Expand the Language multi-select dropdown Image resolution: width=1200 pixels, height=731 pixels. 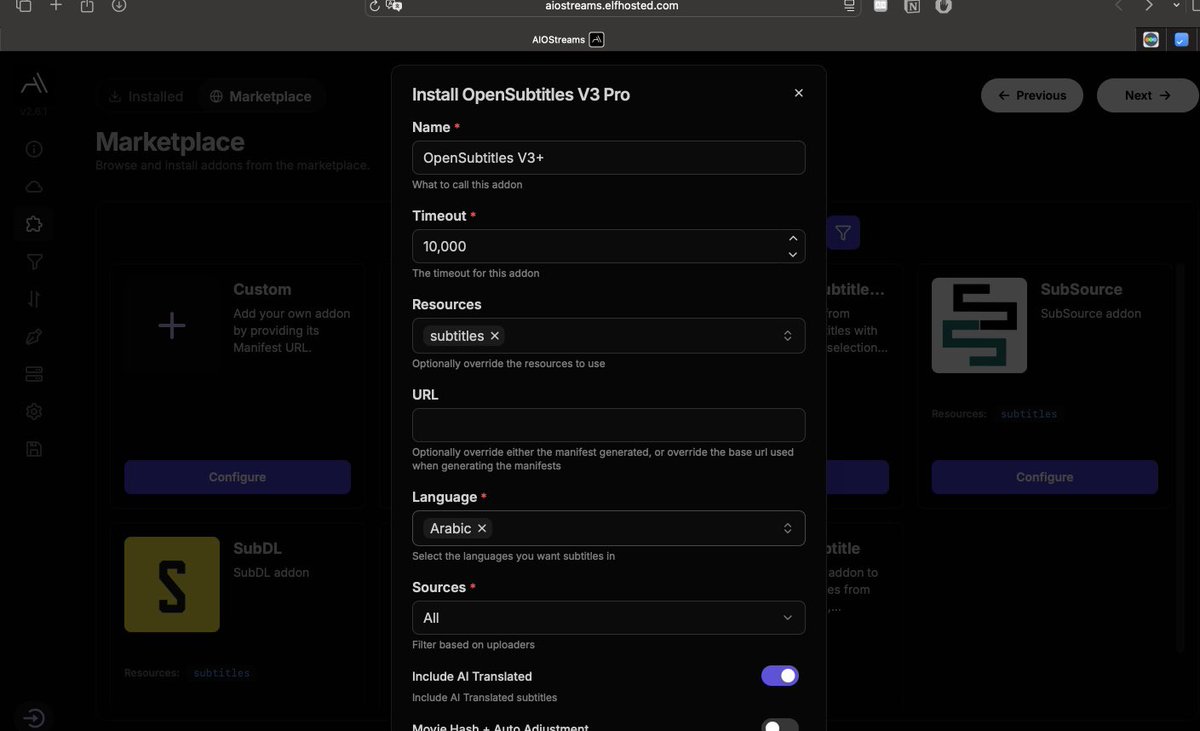pyautogui.click(x=787, y=528)
